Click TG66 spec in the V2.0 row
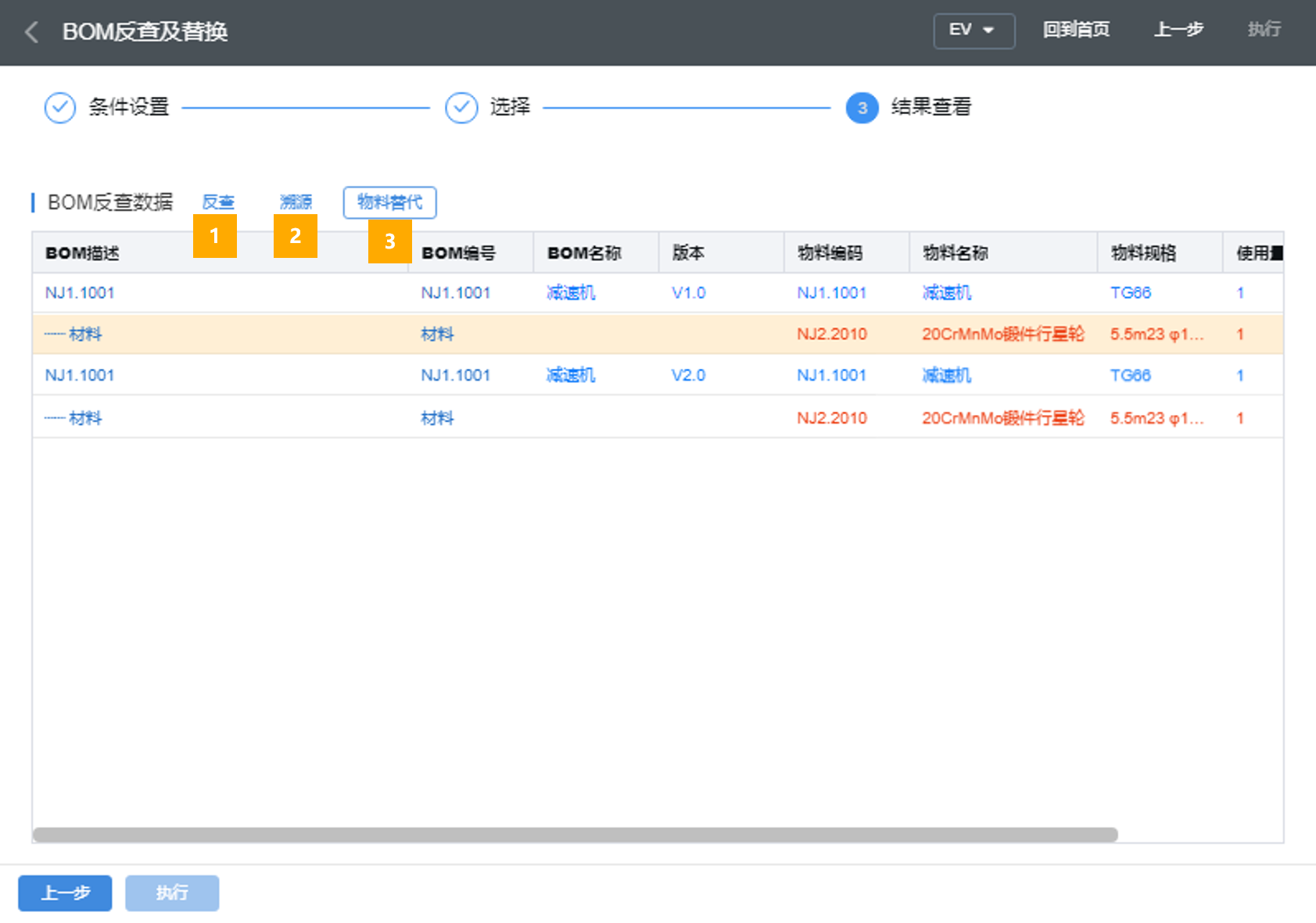Screen dimensions: 1316x923 (x=1131, y=376)
